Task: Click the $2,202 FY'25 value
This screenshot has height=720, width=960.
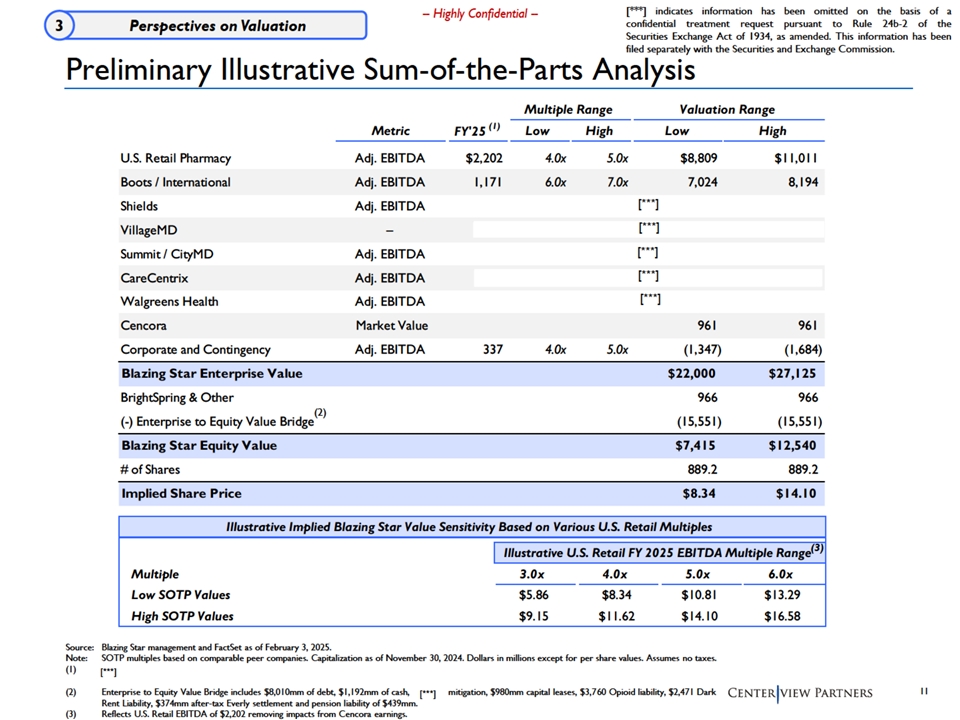Action: (x=484, y=158)
